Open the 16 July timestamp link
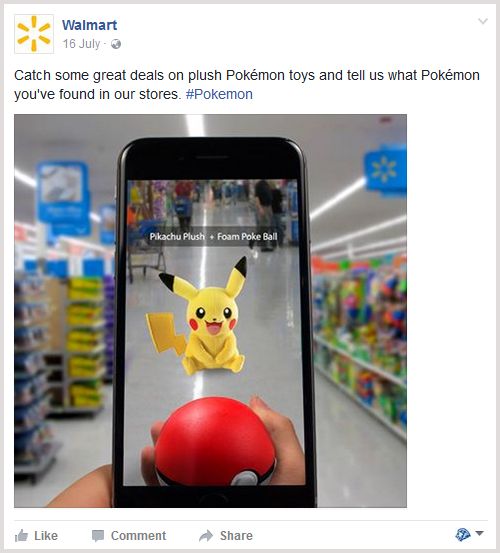500x553 pixels. [81, 44]
